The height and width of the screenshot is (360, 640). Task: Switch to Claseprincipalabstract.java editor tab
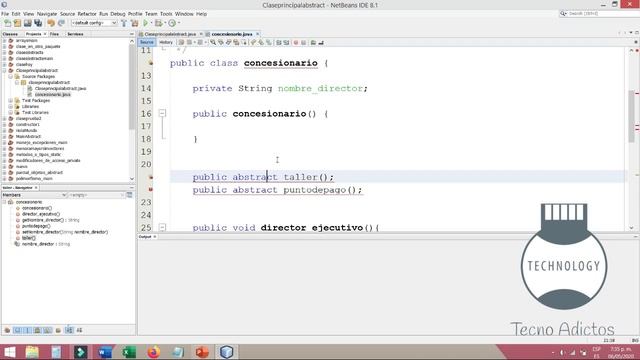pos(170,34)
